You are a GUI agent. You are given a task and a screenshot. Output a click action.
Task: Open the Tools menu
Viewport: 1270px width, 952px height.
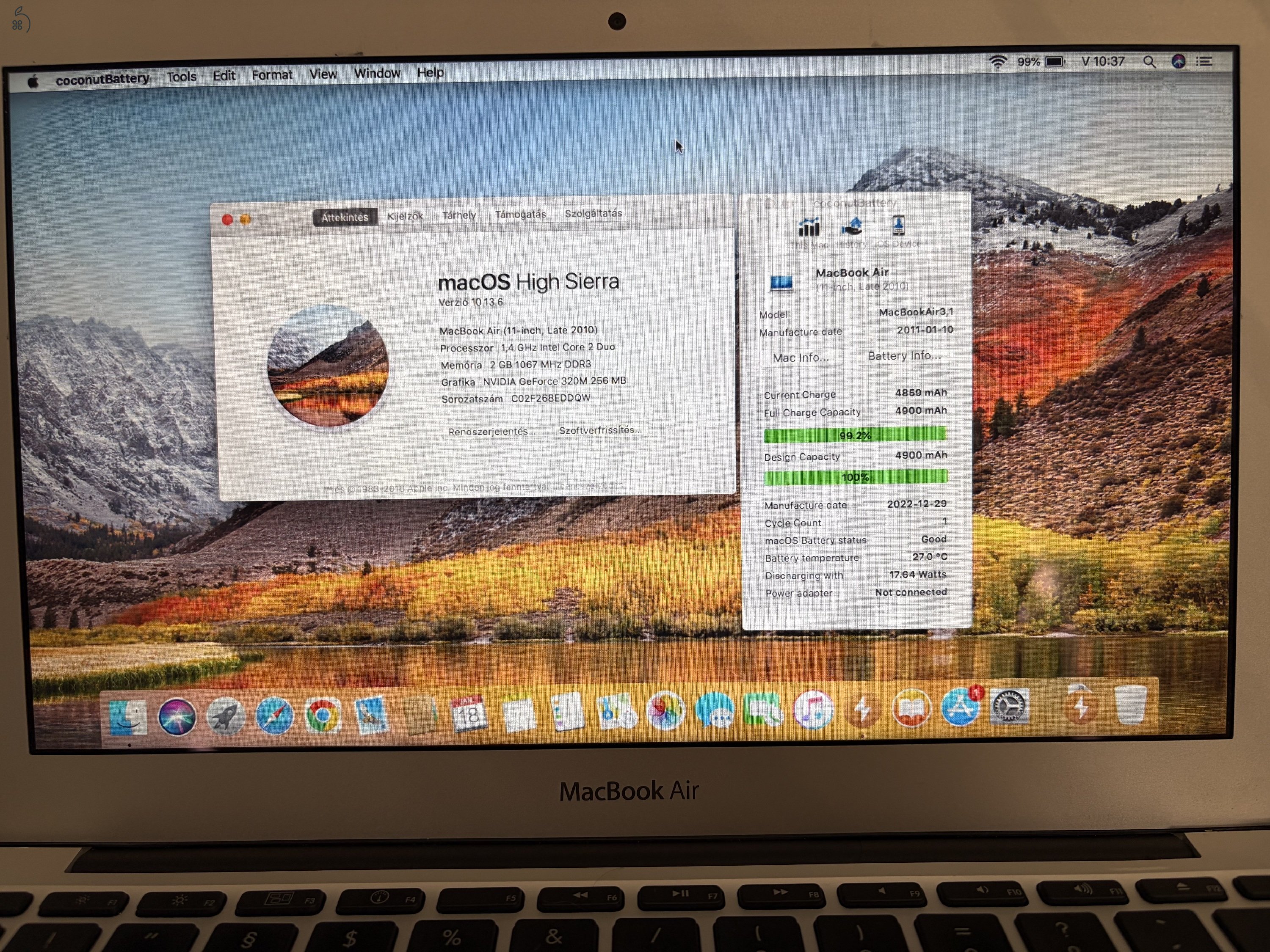tap(182, 75)
